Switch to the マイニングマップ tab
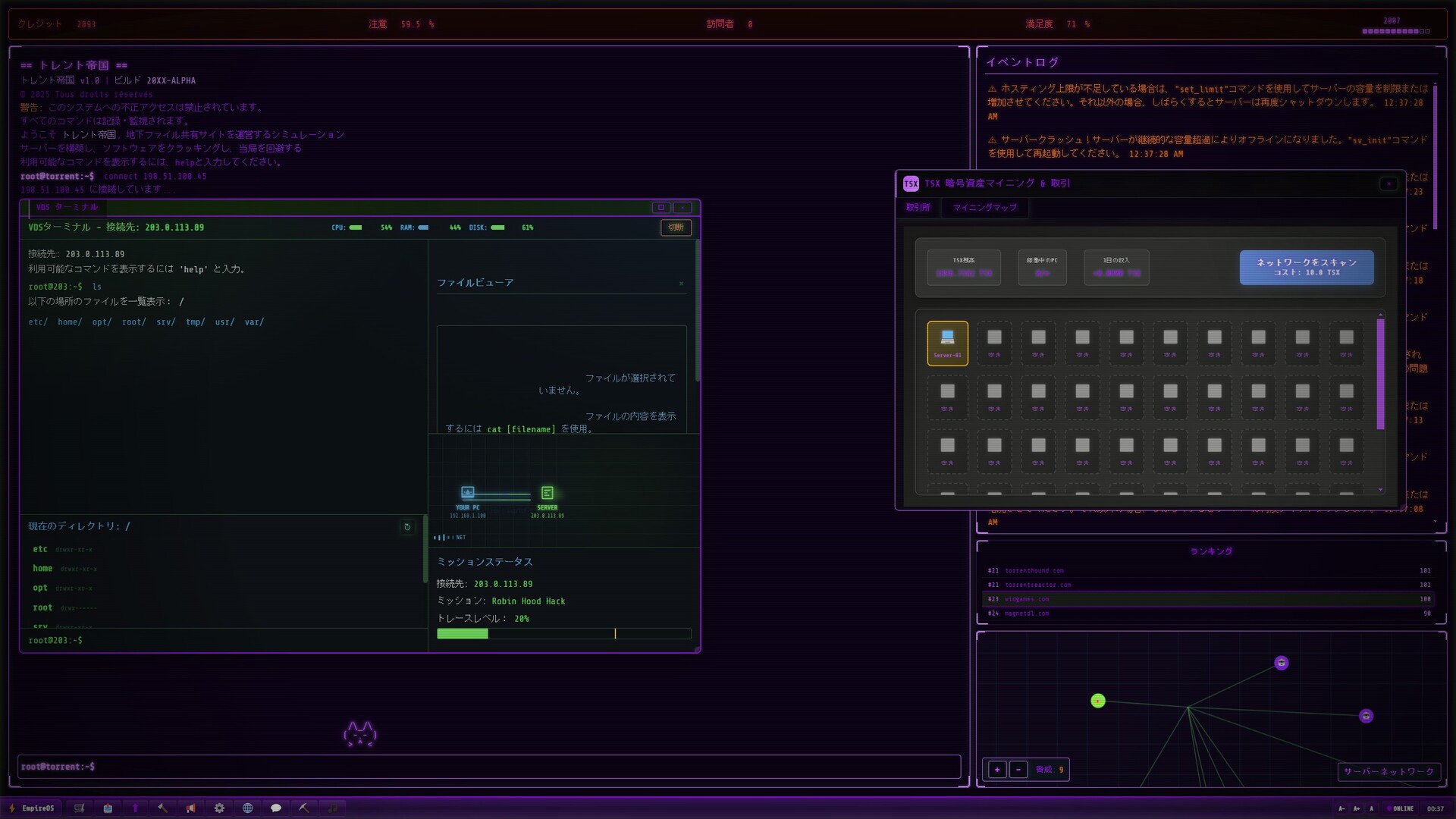The height and width of the screenshot is (819, 1456). tap(985, 207)
